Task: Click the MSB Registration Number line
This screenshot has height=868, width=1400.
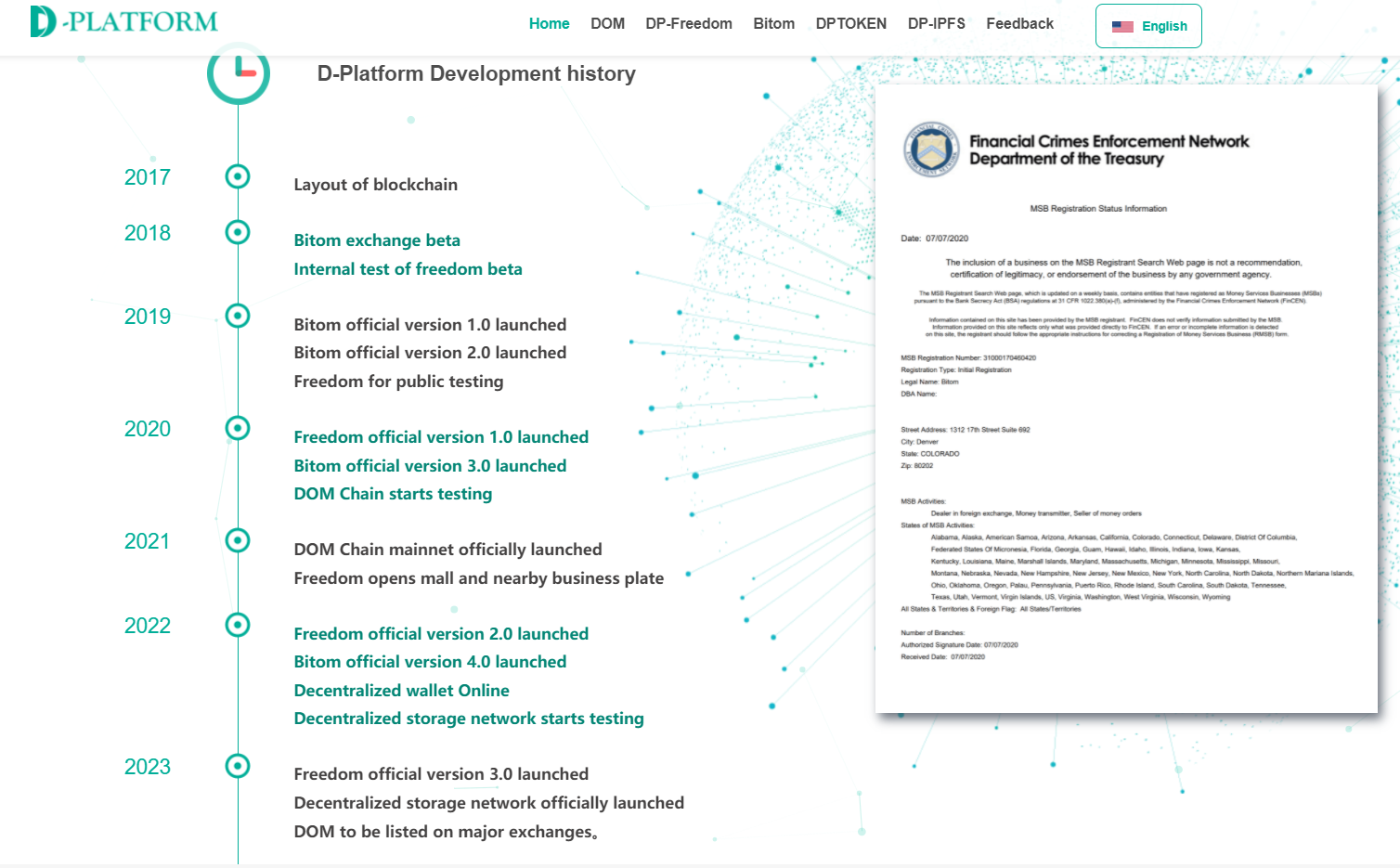Action: (968, 358)
